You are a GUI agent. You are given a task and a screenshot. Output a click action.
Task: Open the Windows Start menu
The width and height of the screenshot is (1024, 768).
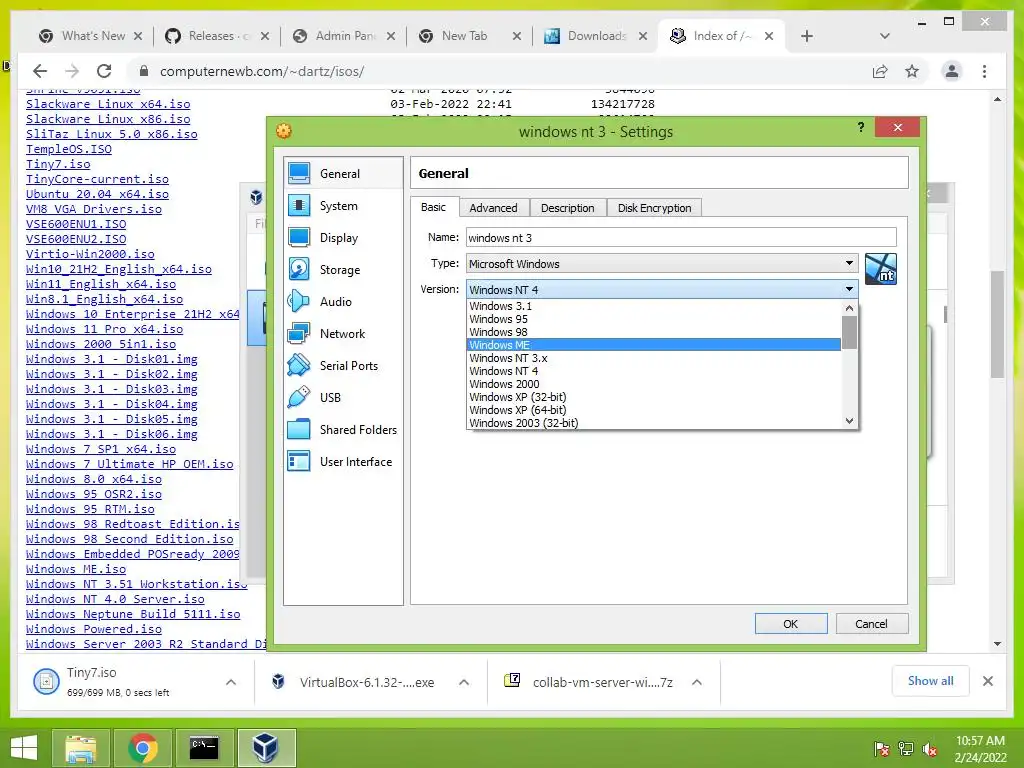[24, 748]
